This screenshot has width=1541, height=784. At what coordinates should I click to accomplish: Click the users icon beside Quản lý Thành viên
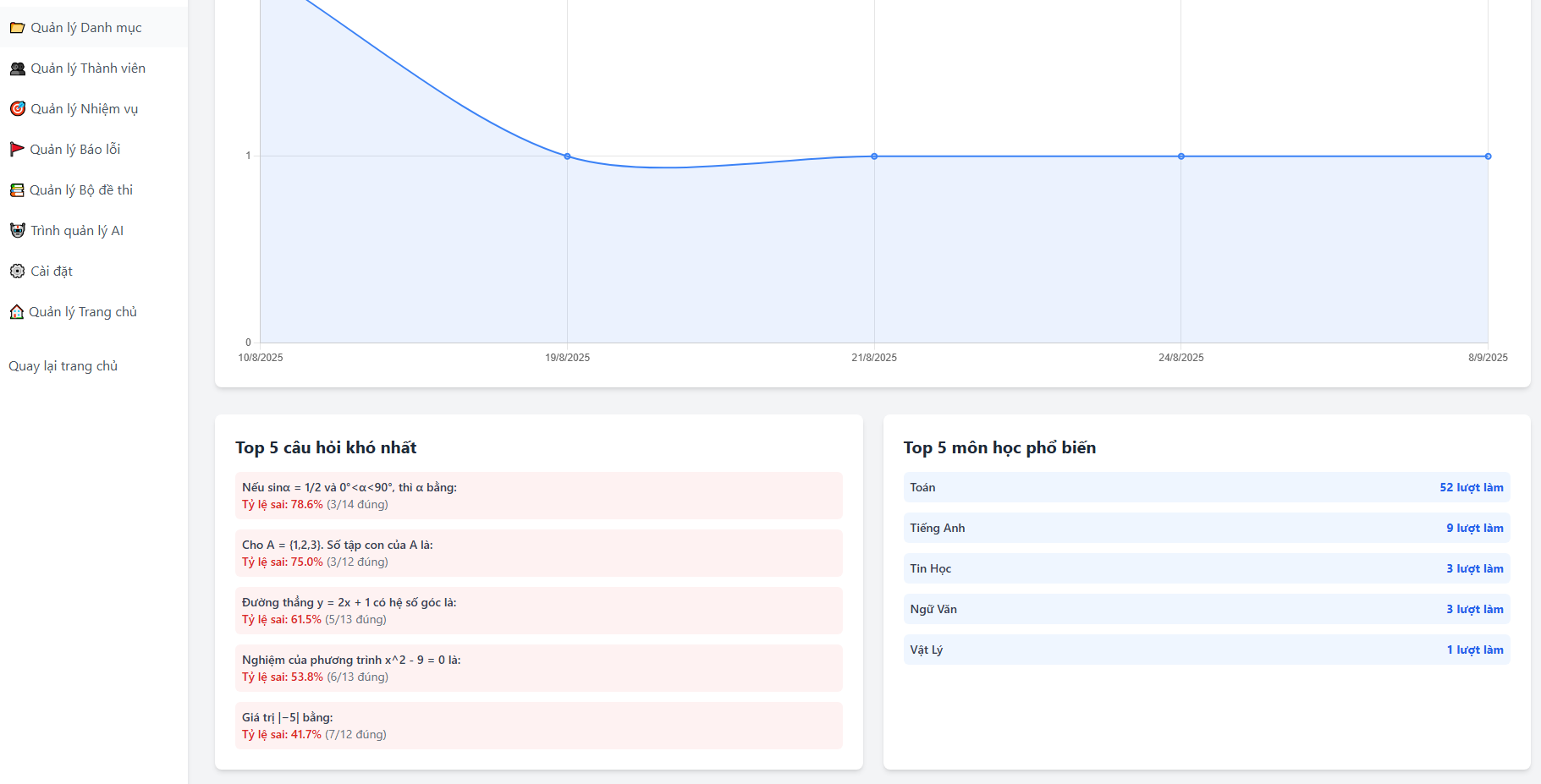(x=17, y=69)
